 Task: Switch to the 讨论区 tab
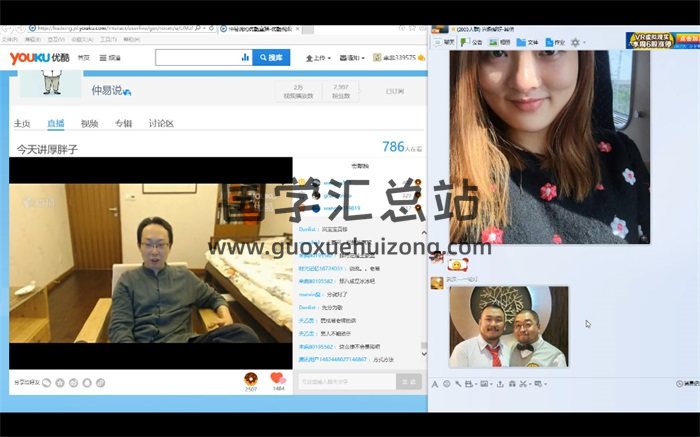[x=161, y=123]
